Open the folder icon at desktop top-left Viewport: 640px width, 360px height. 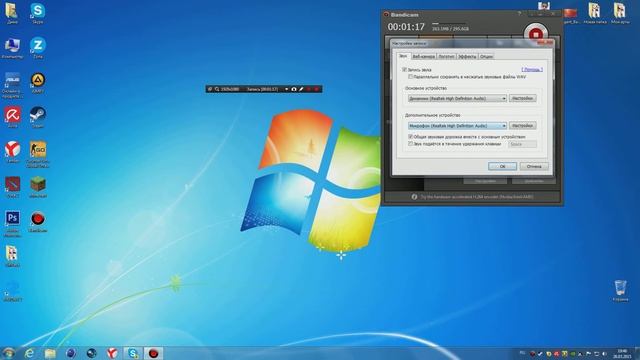(x=11, y=13)
